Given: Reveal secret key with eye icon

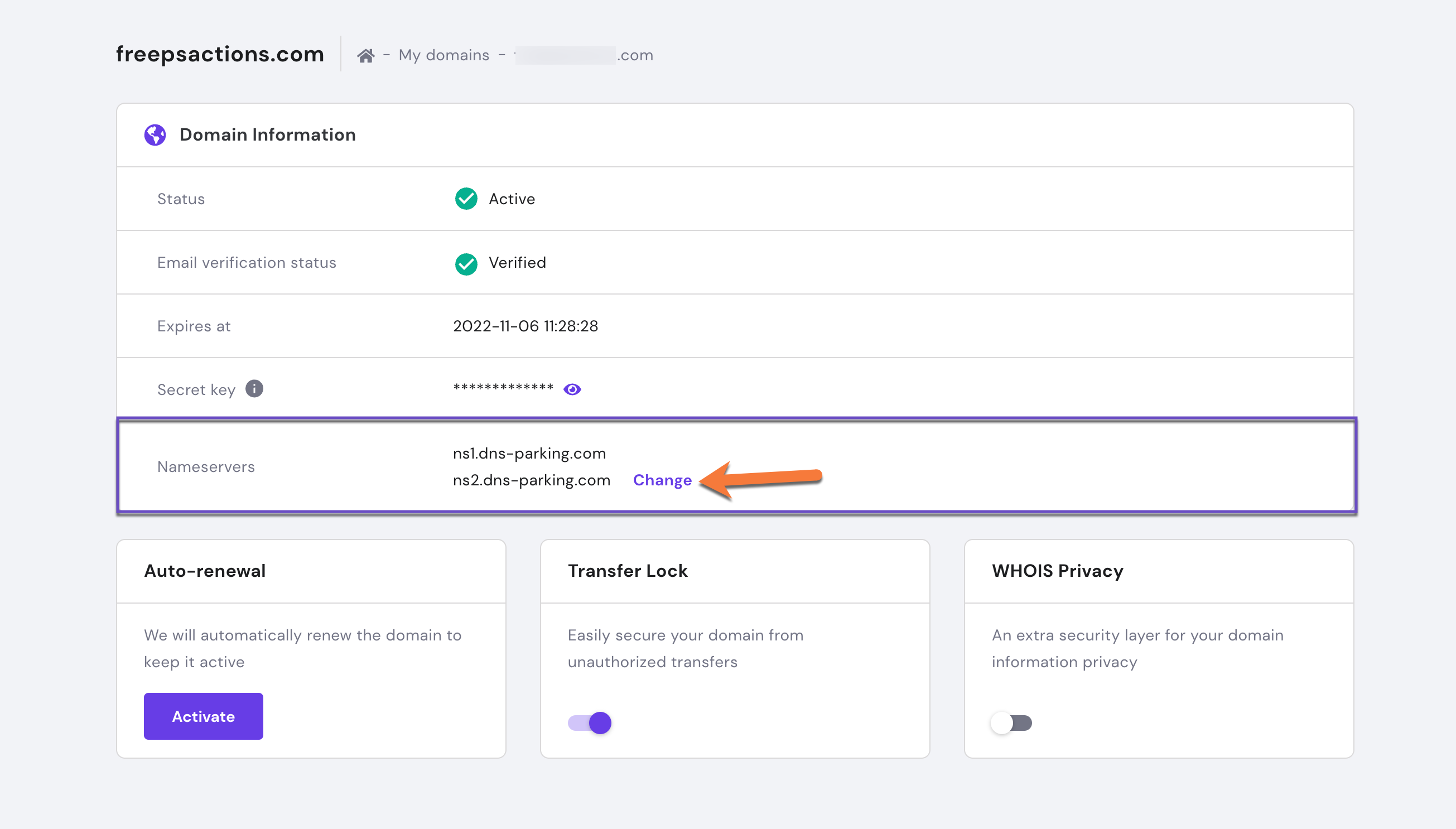Looking at the screenshot, I should (x=572, y=389).
